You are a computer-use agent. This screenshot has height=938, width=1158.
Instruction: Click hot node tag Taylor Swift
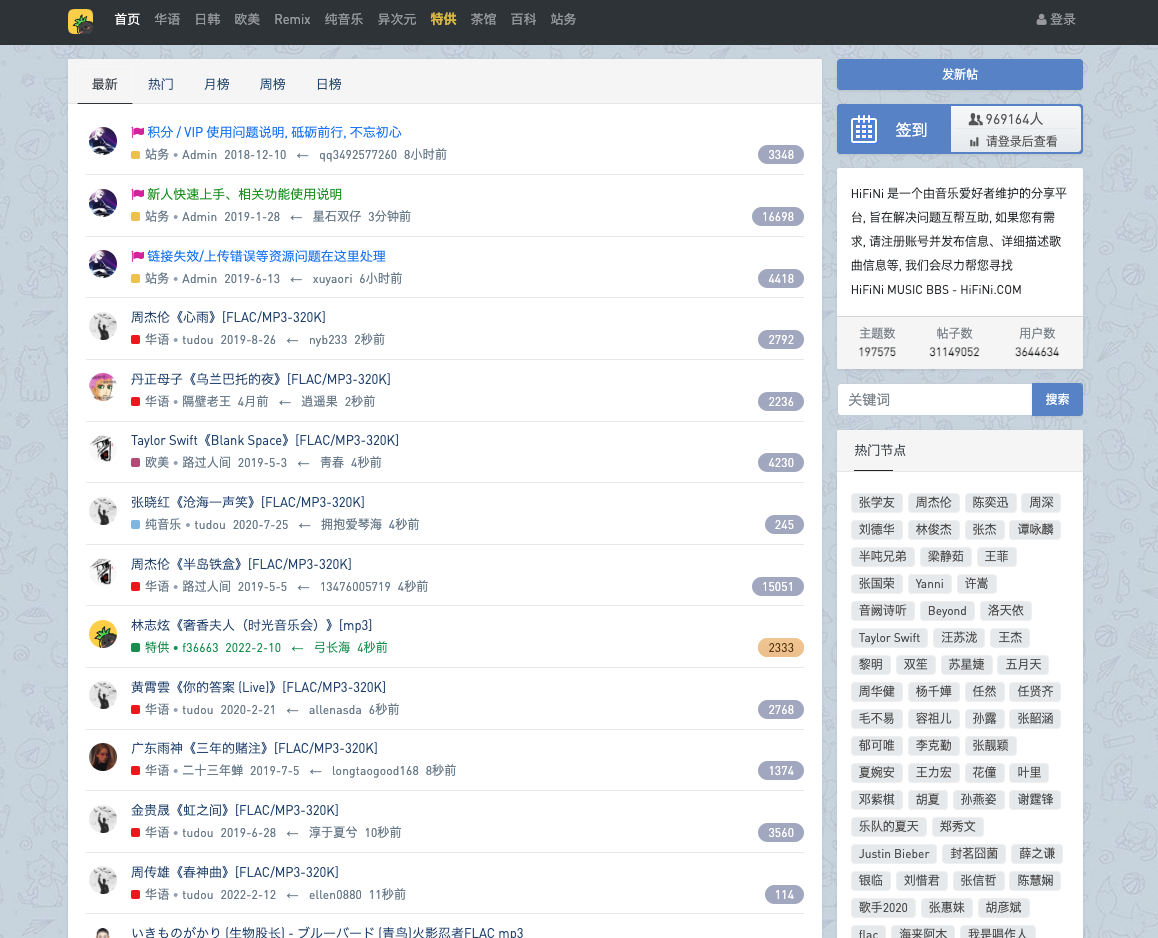[889, 638]
